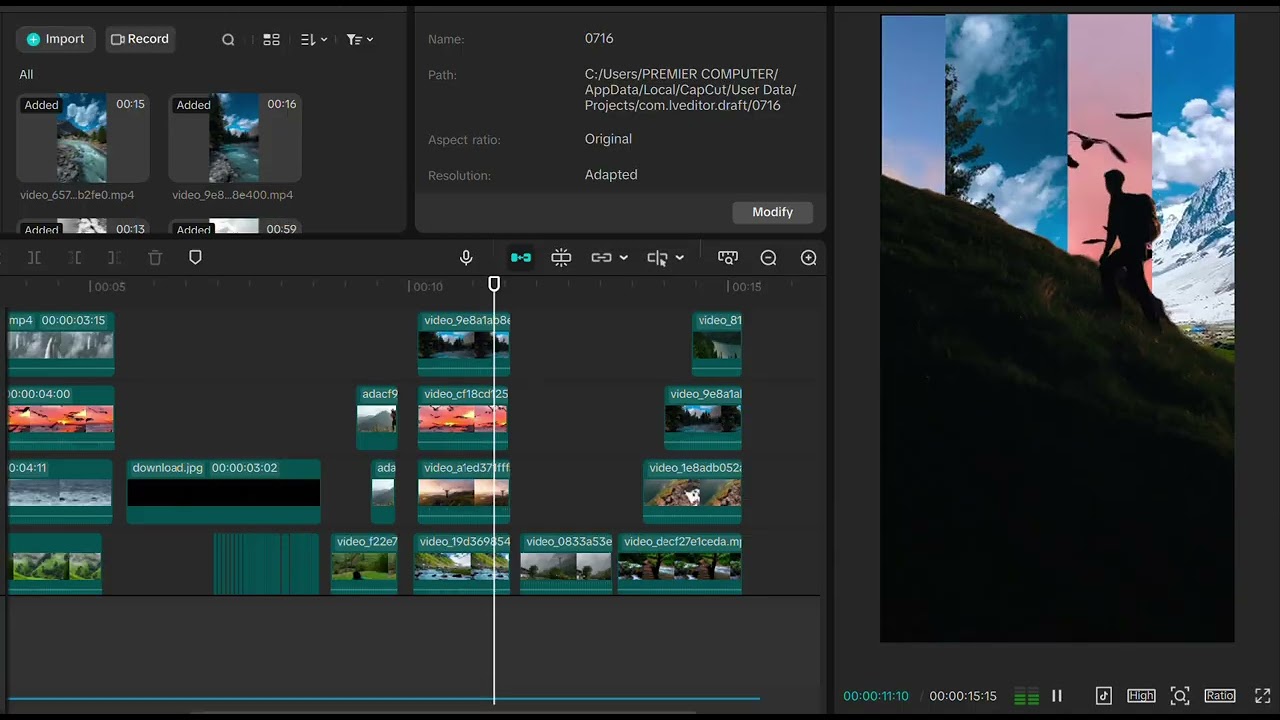The width and height of the screenshot is (1280, 720).
Task: Click the total duration 00:00:15:15
Action: point(963,696)
